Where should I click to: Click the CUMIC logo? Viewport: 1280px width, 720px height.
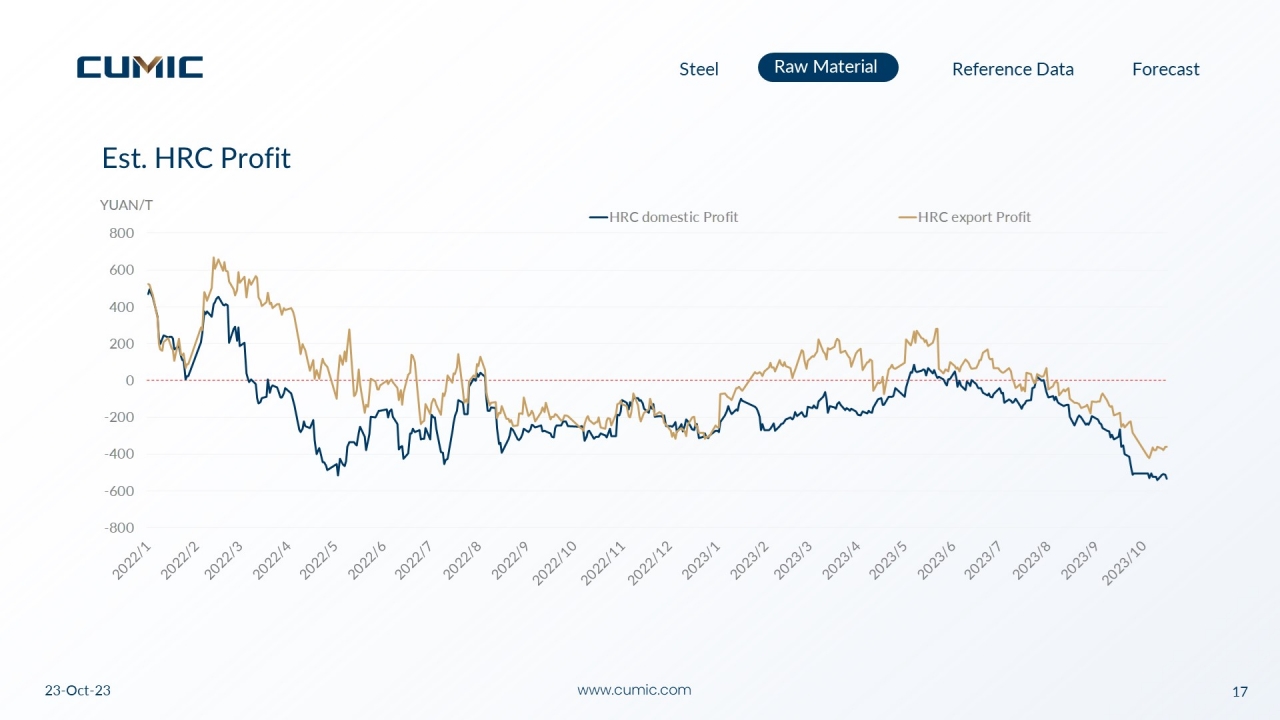click(140, 67)
